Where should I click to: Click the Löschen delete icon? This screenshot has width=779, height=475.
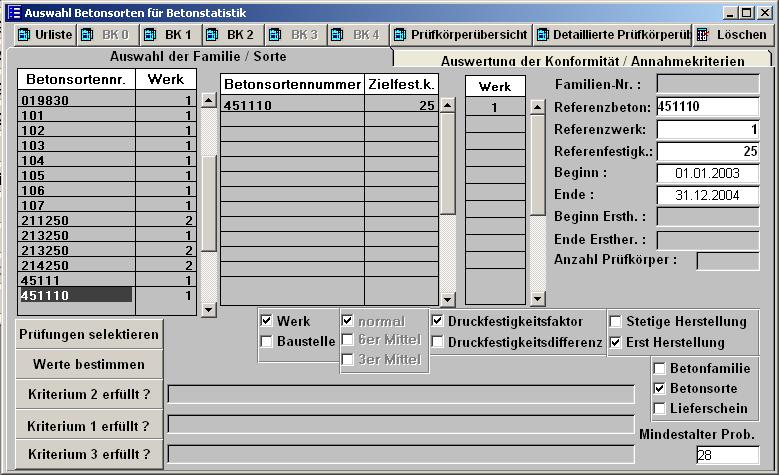click(x=704, y=35)
